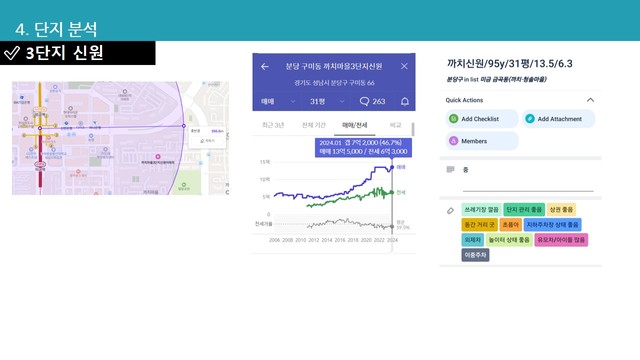The width and height of the screenshot is (640, 360).
Task: Click the 전세 line endpoint on chart
Action: point(392,192)
